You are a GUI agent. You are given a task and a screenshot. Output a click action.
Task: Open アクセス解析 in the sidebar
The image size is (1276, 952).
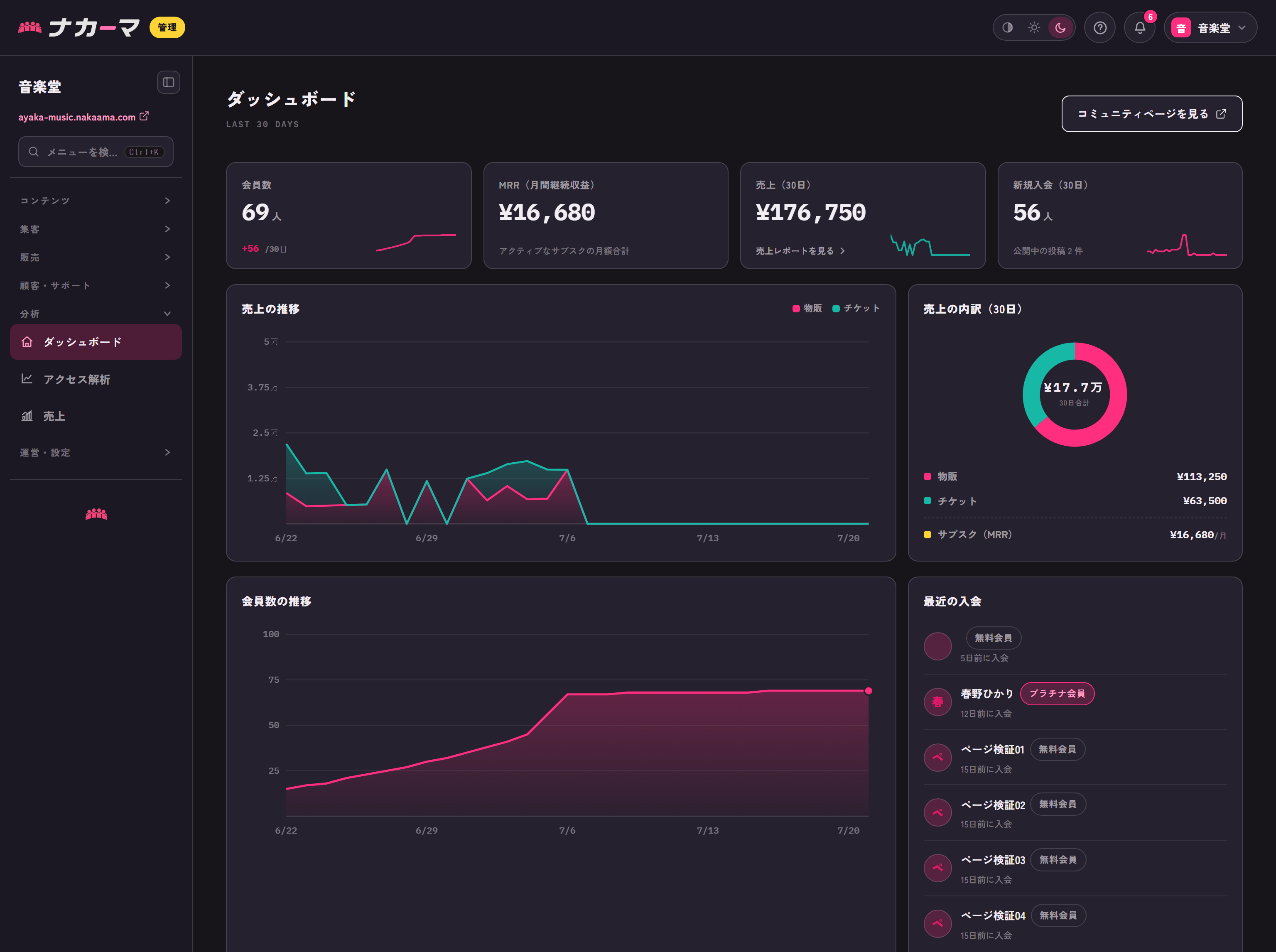(x=96, y=379)
